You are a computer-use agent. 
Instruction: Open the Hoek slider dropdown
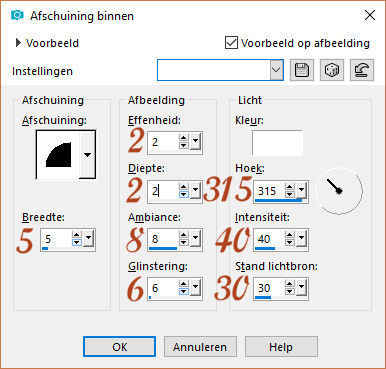coord(302,190)
